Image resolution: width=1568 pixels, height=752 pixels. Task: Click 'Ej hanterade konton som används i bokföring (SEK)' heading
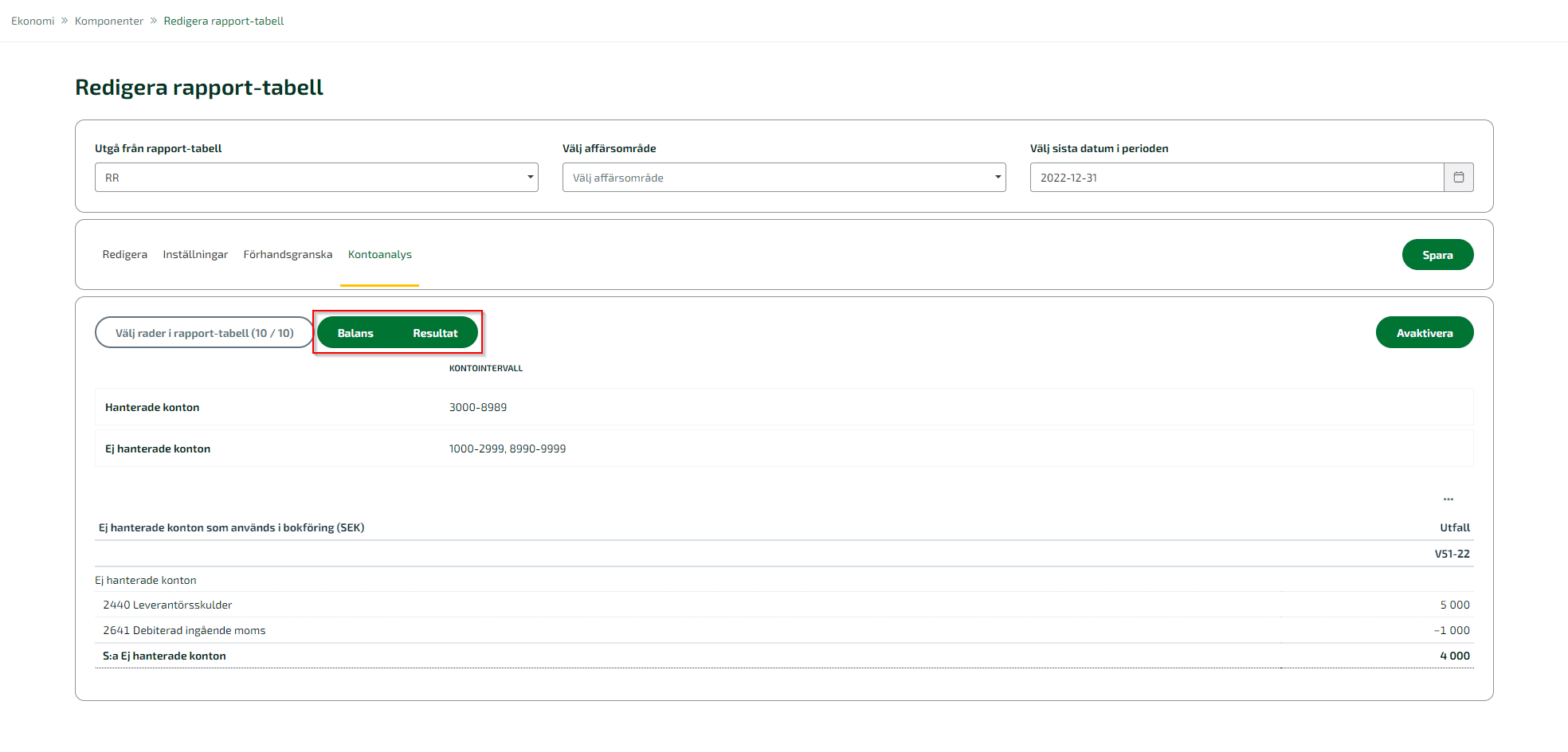tap(231, 527)
